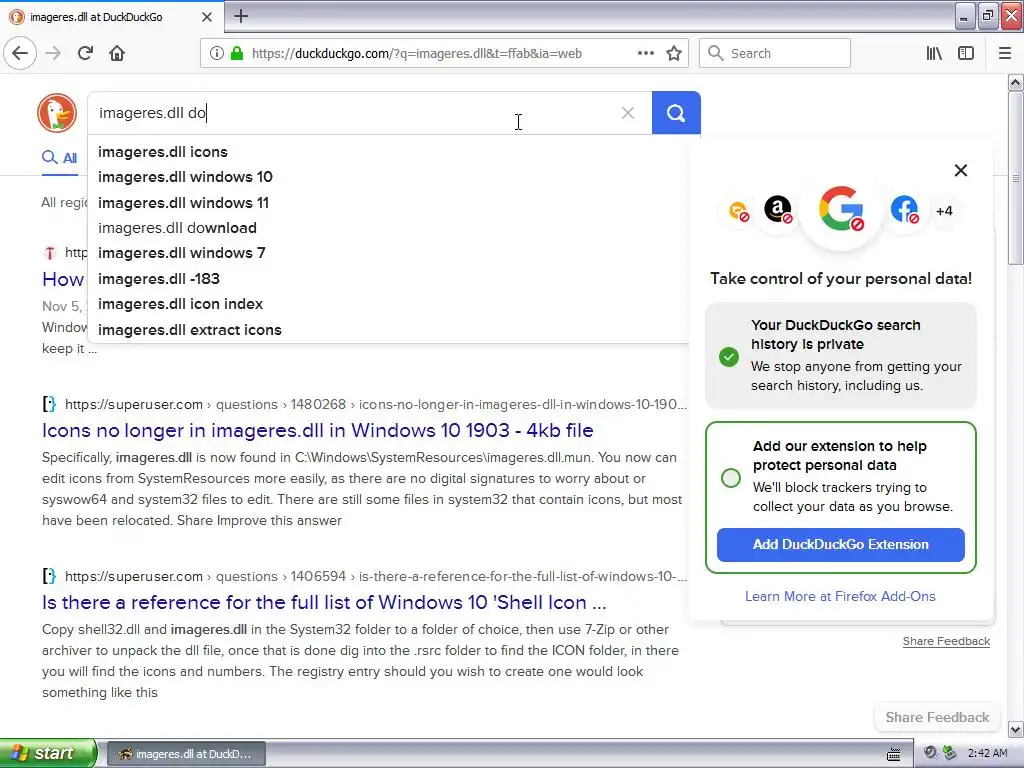The width and height of the screenshot is (1024, 768).
Task: Open the Windows Start menu
Action: [x=47, y=753]
